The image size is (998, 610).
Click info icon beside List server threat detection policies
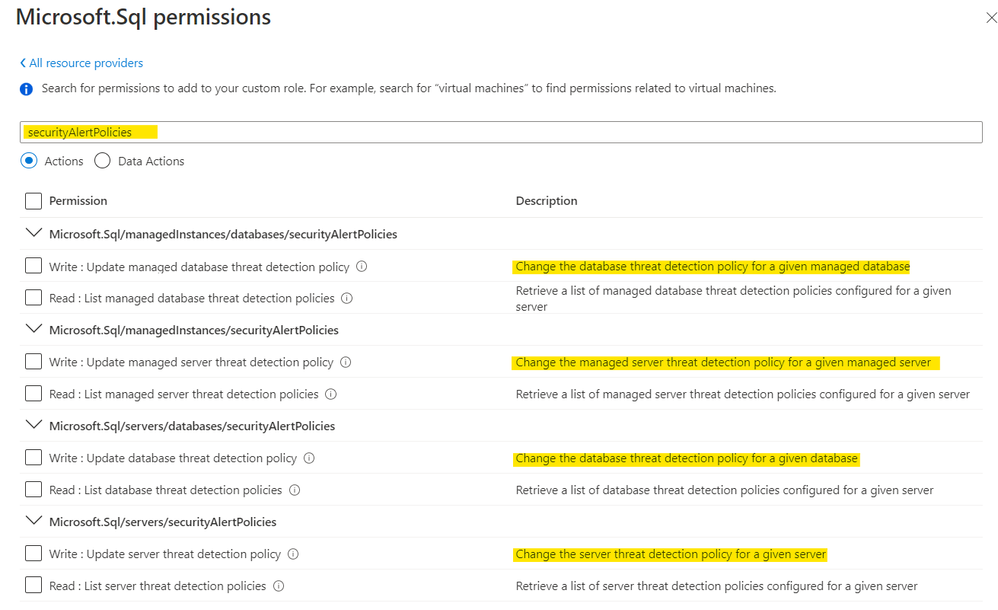pyautogui.click(x=279, y=586)
